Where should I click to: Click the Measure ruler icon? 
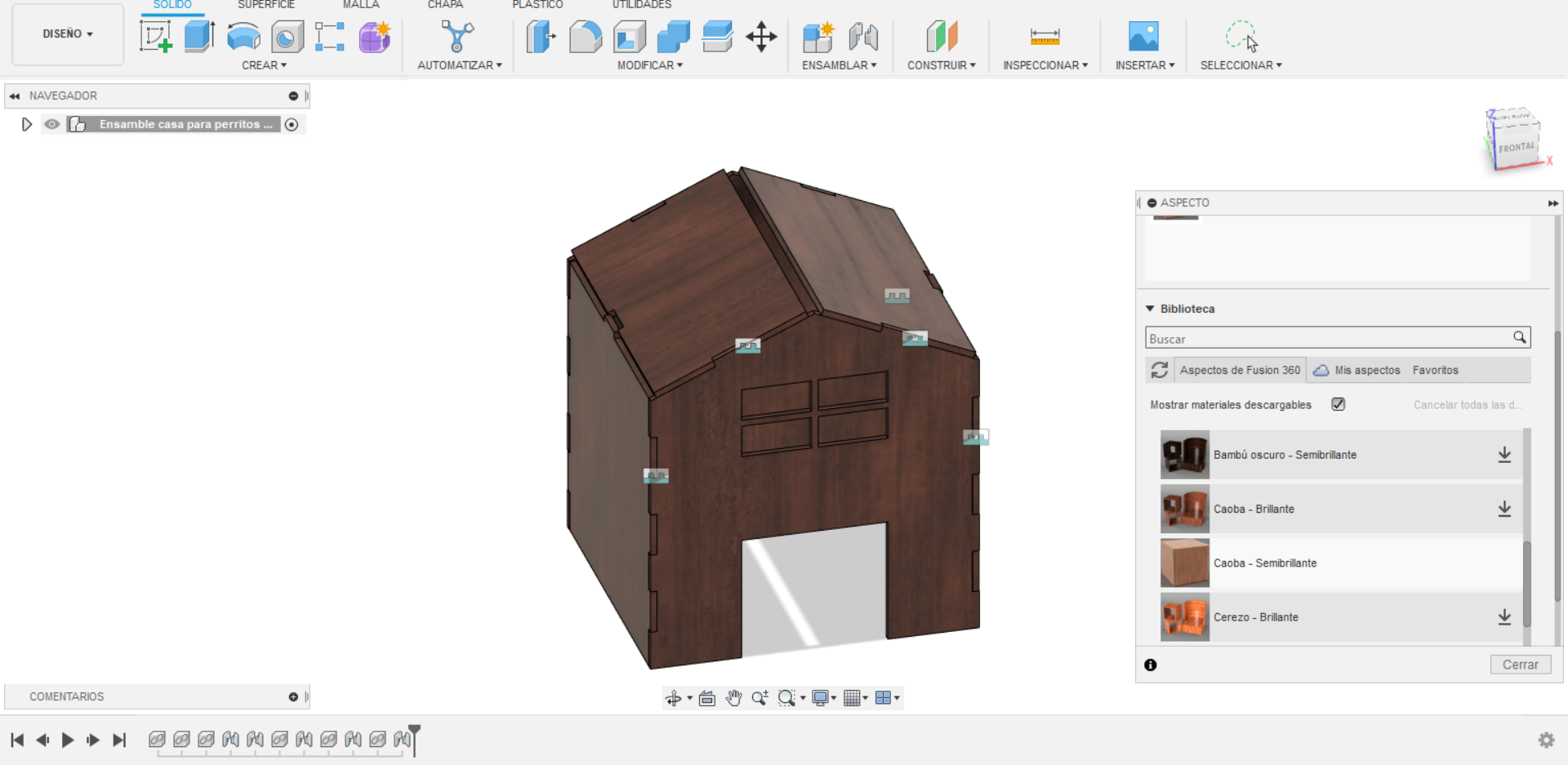1045,37
